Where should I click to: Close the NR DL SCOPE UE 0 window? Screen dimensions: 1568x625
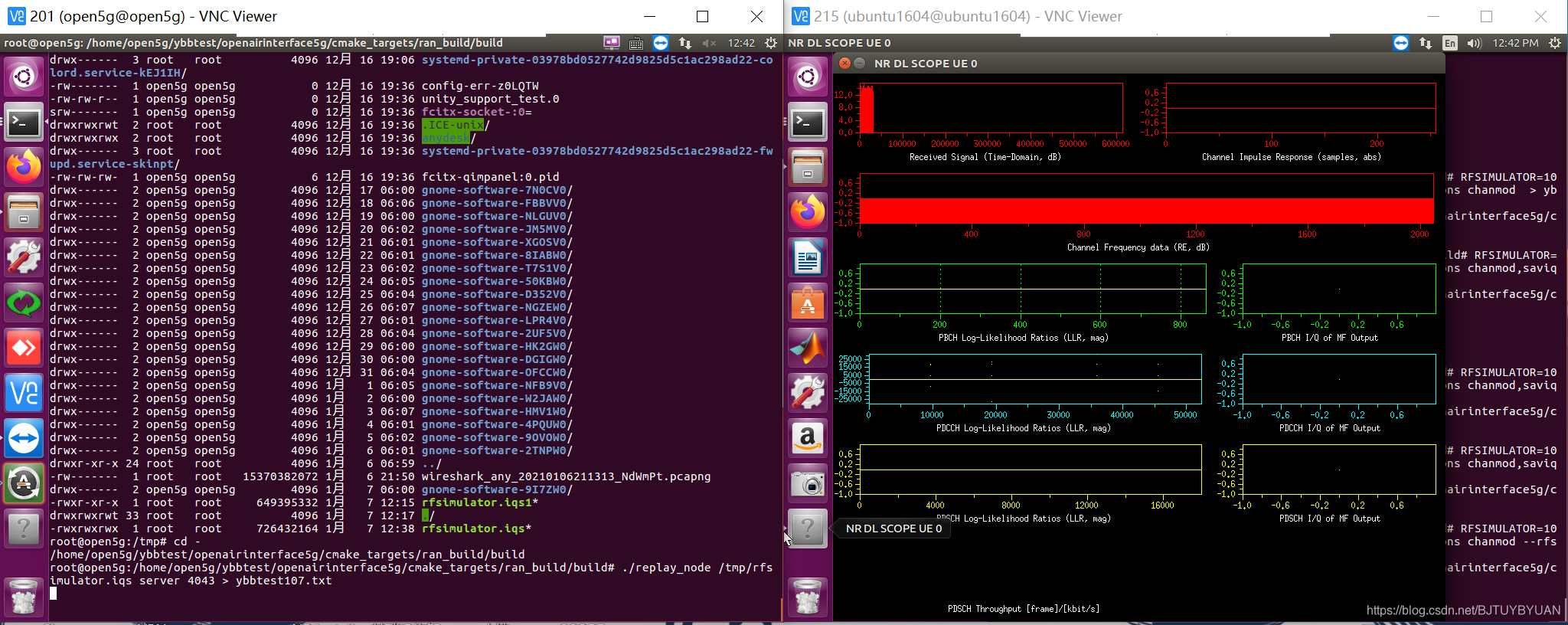click(x=845, y=63)
